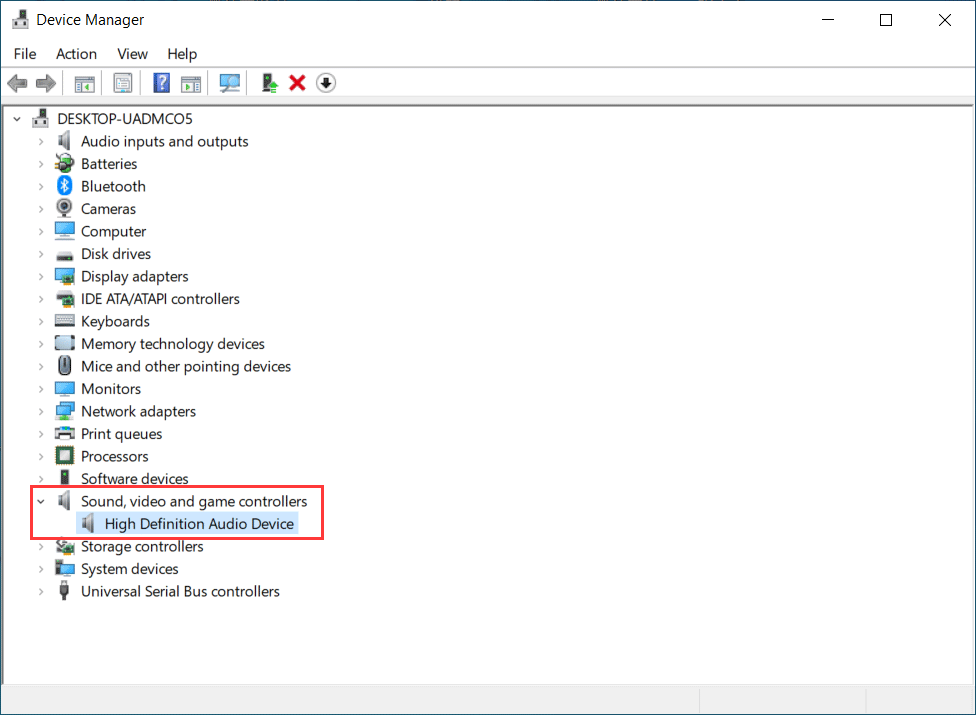Select the Keyboards category icon
This screenshot has width=976, height=715.
tap(65, 321)
